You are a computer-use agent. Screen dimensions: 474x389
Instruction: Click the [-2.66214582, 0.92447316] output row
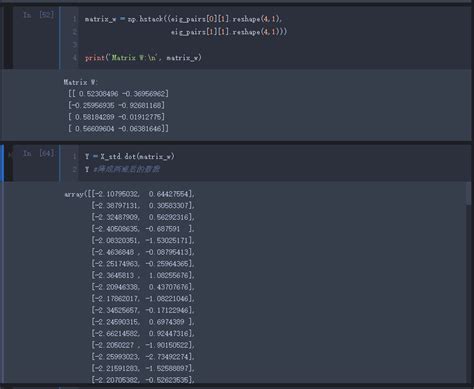143,333
